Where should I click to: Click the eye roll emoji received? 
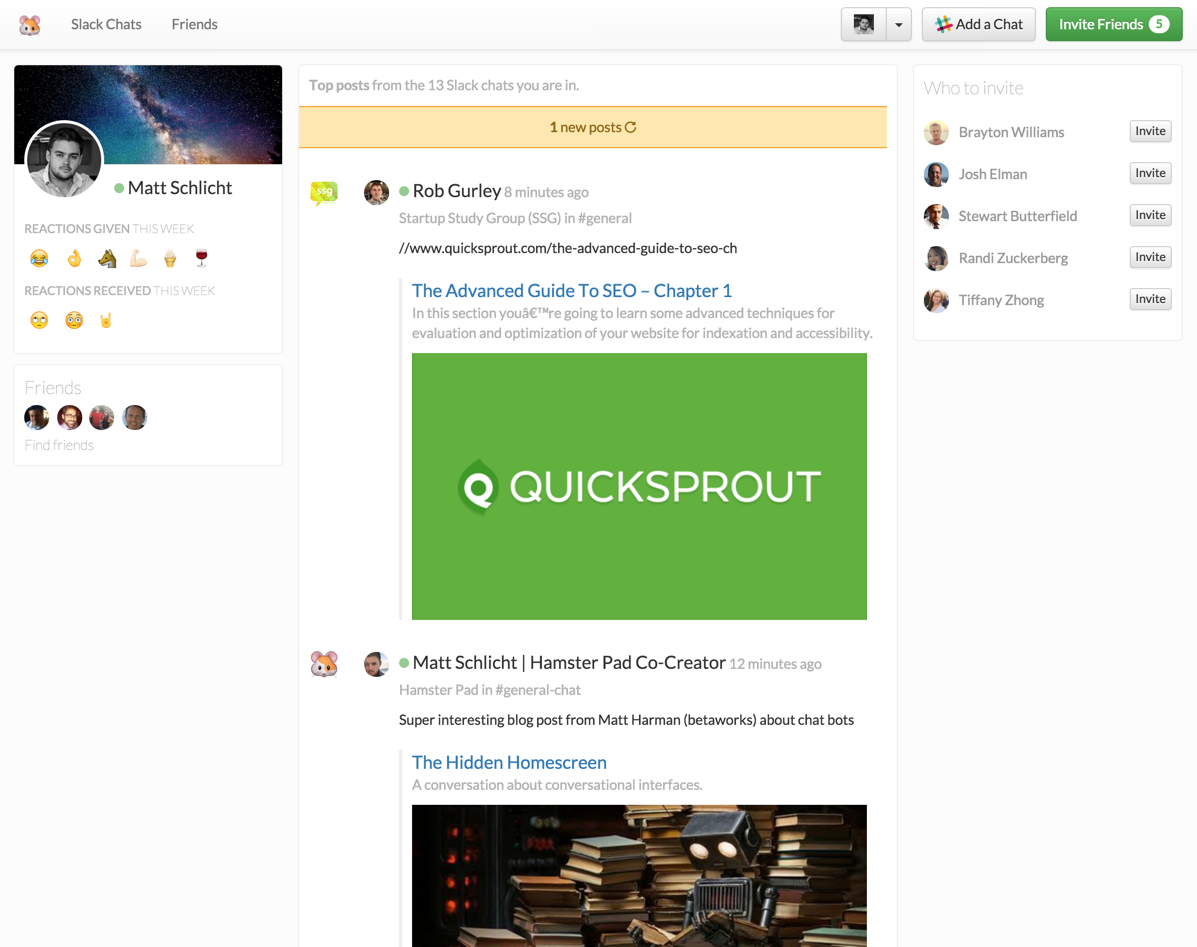(39, 320)
